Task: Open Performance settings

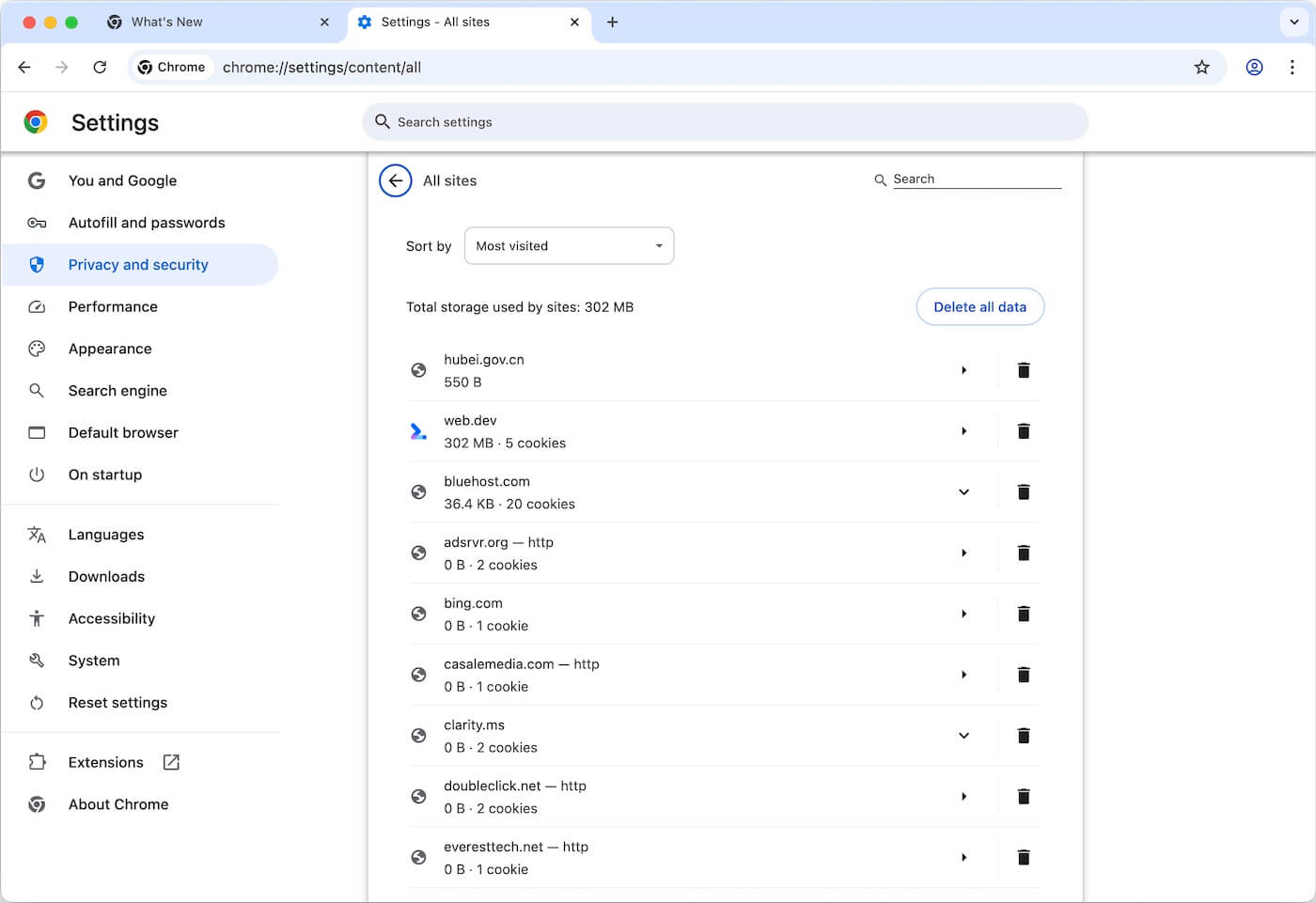Action: [141, 306]
